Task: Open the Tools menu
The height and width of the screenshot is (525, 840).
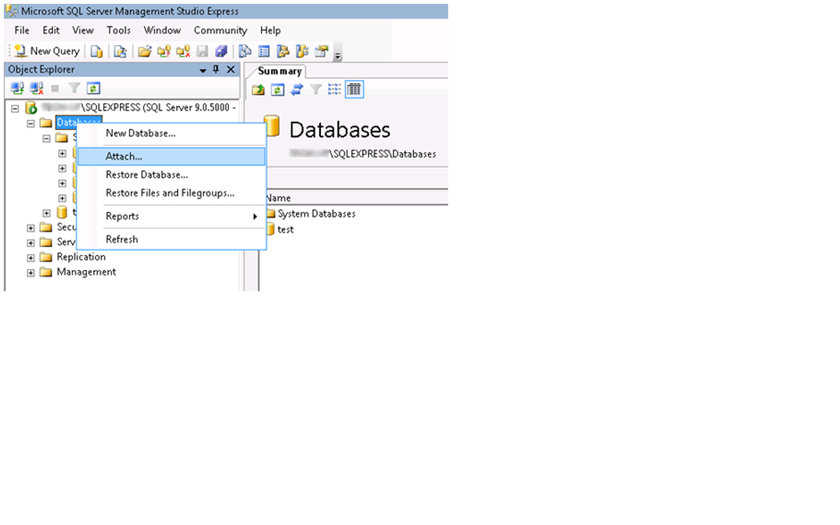Action: 118,31
